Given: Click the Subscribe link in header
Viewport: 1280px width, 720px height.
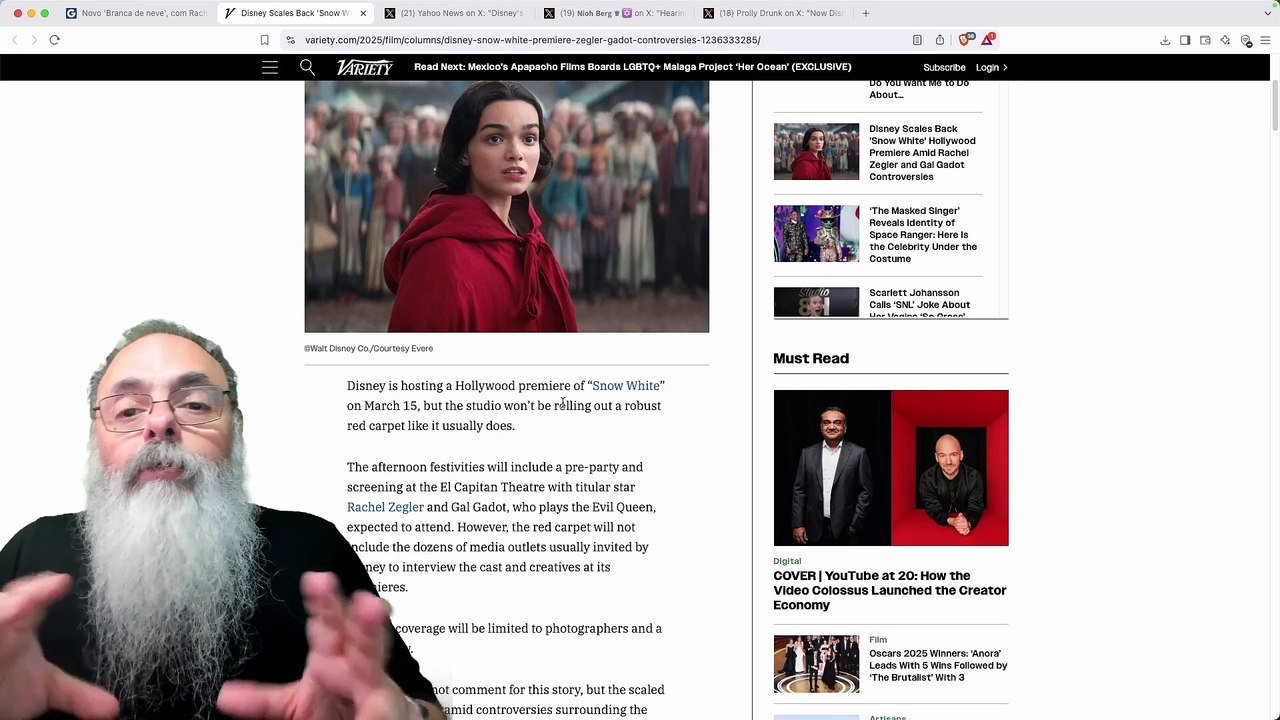Looking at the screenshot, I should click(x=944, y=67).
